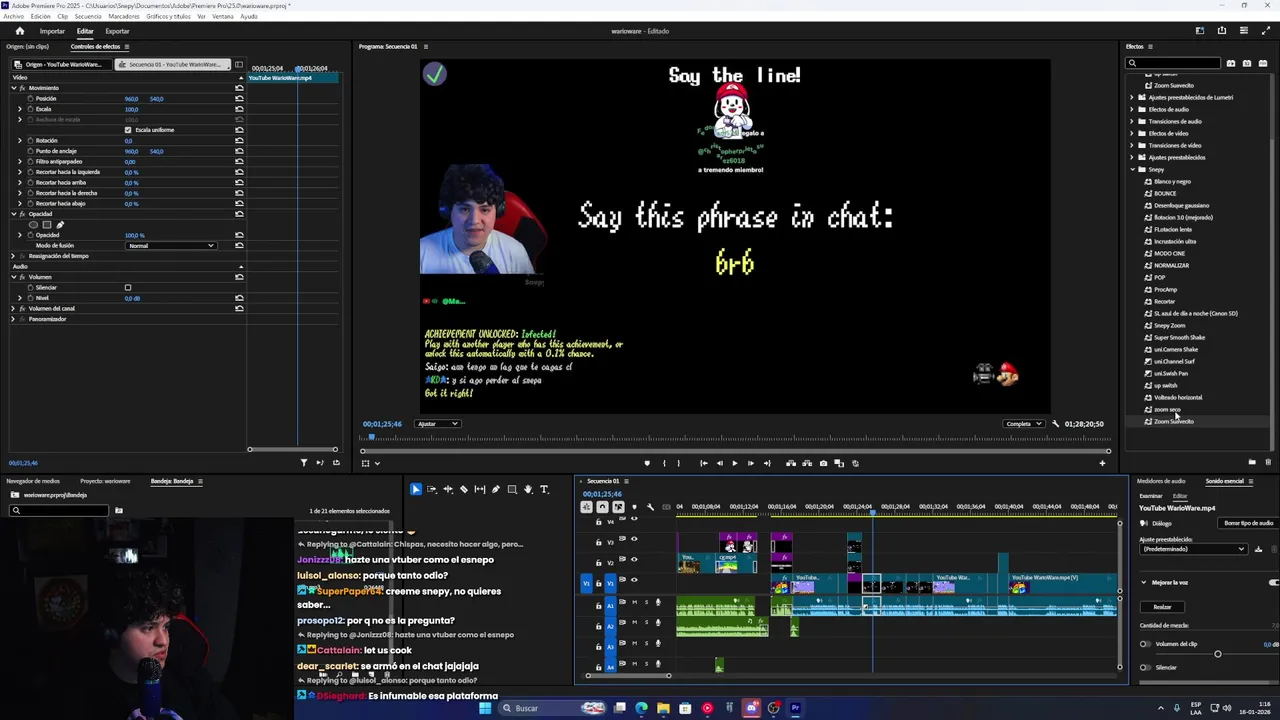
Task: Toggle the Posición animation stopwatch
Action: coord(29,98)
